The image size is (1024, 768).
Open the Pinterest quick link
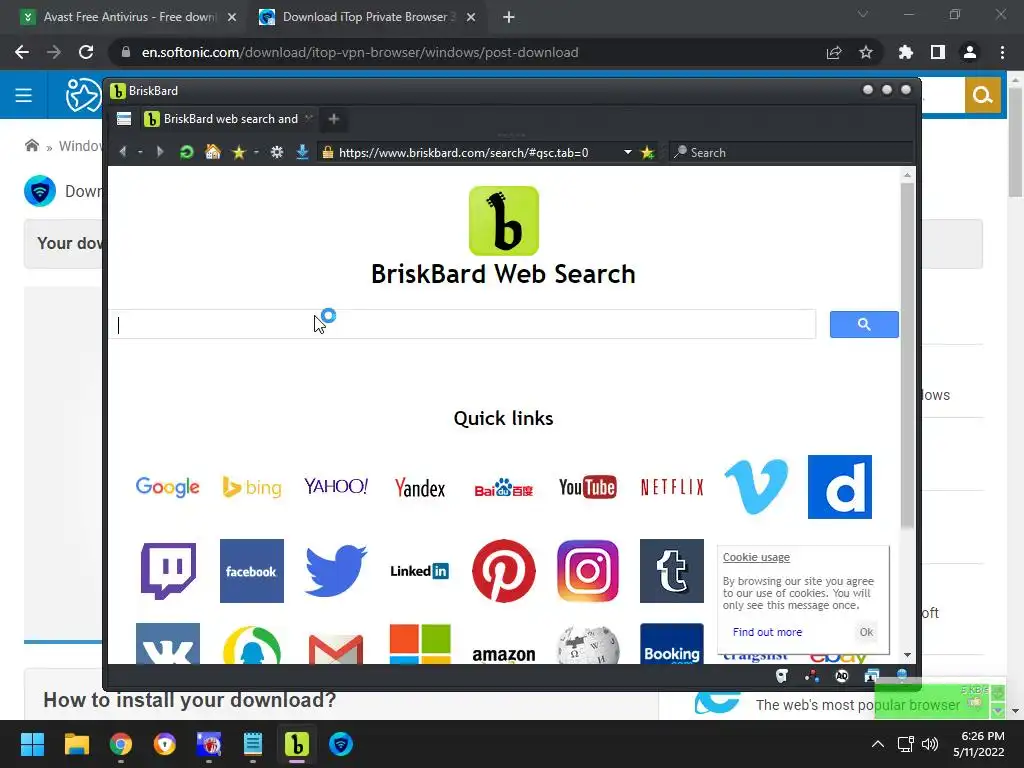pyautogui.click(x=504, y=571)
